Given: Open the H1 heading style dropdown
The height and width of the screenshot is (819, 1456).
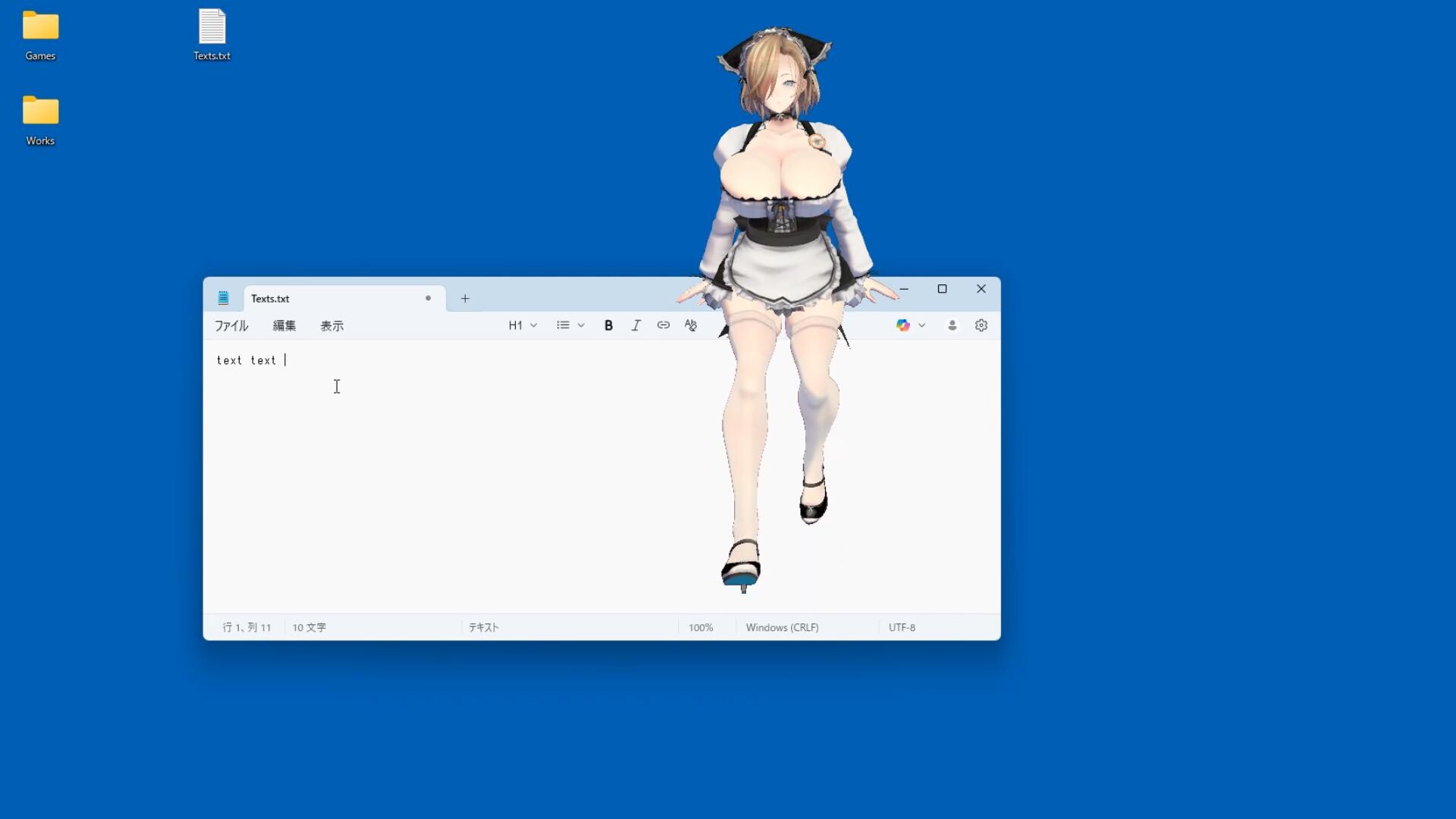Looking at the screenshot, I should pyautogui.click(x=522, y=325).
